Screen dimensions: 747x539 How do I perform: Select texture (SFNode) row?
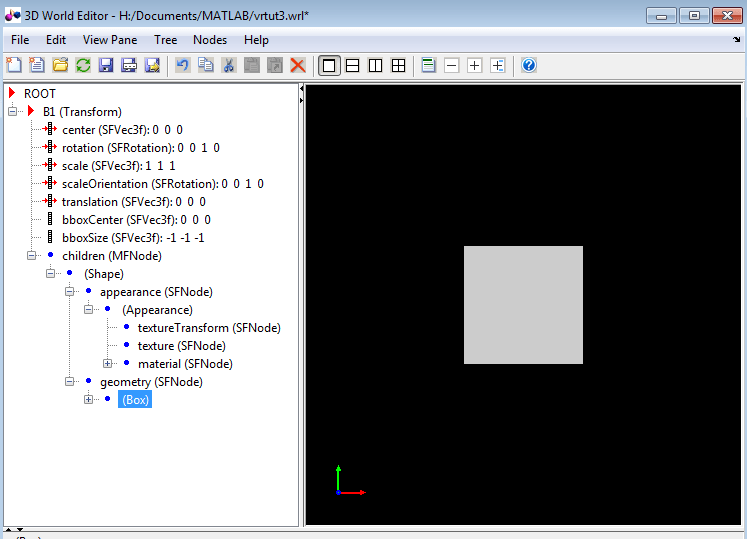(182, 346)
